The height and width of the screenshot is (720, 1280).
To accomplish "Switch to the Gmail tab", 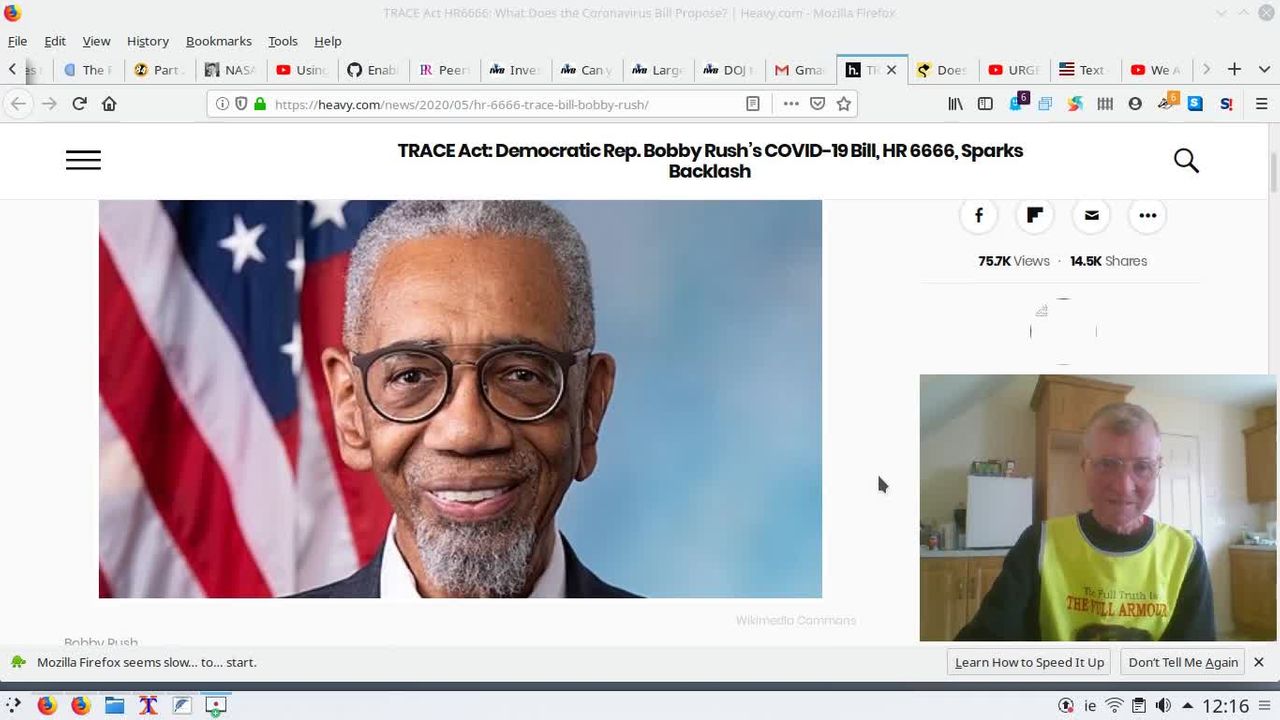I will pyautogui.click(x=800, y=70).
